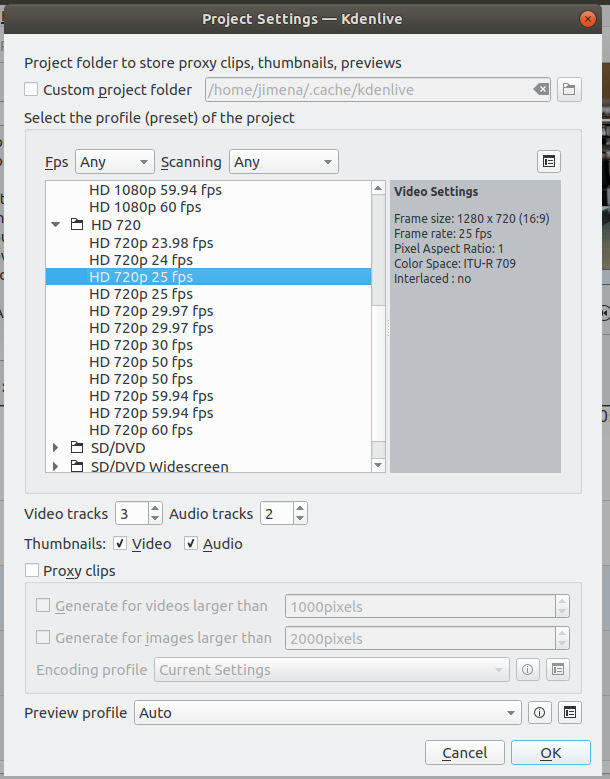Viewport: 610px width, 779px height.
Task: Toggle Generate for videos larger than
Action: point(43,606)
